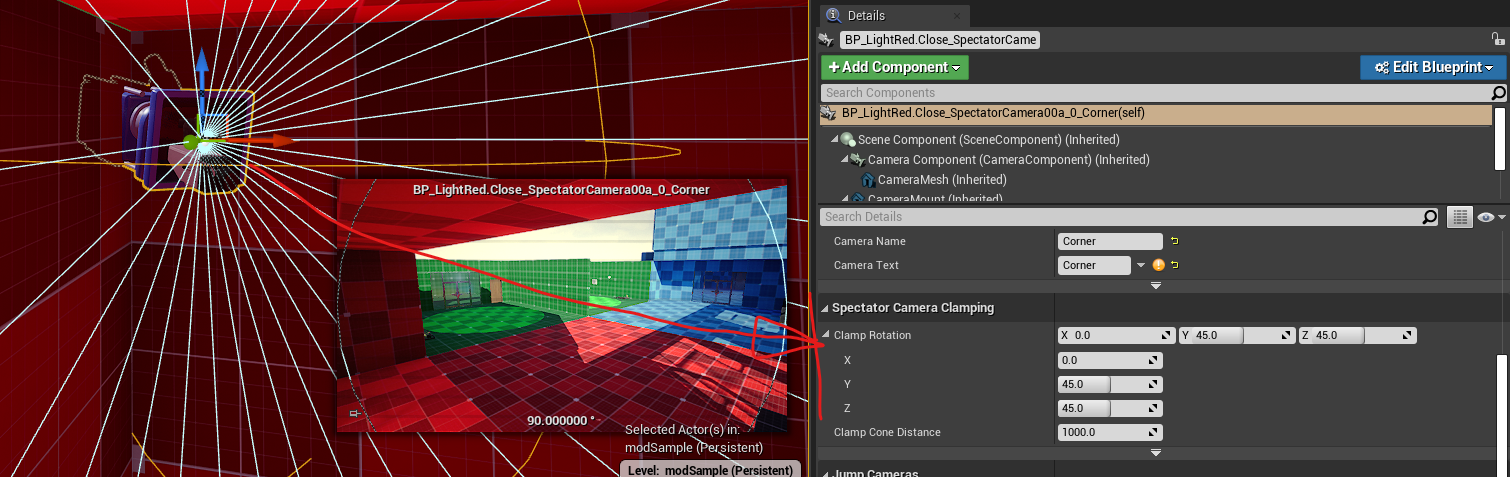Image resolution: width=1510 pixels, height=477 pixels.
Task: Click the CameraMesh static mesh icon
Action: (867, 180)
